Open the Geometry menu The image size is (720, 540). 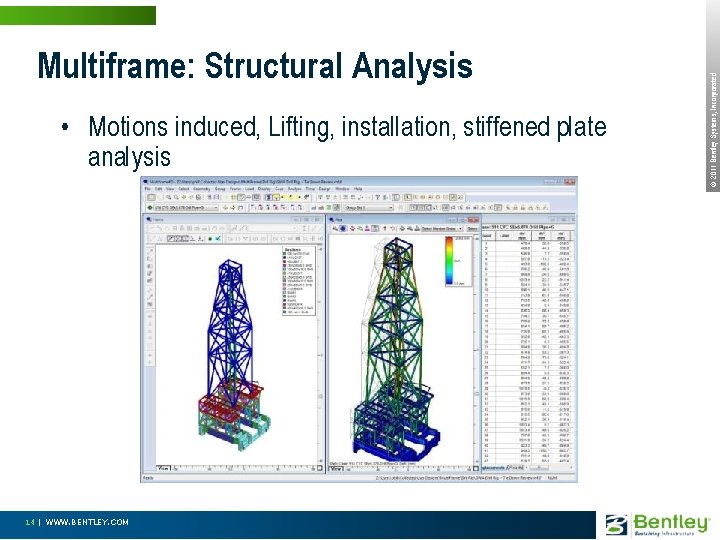click(202, 189)
